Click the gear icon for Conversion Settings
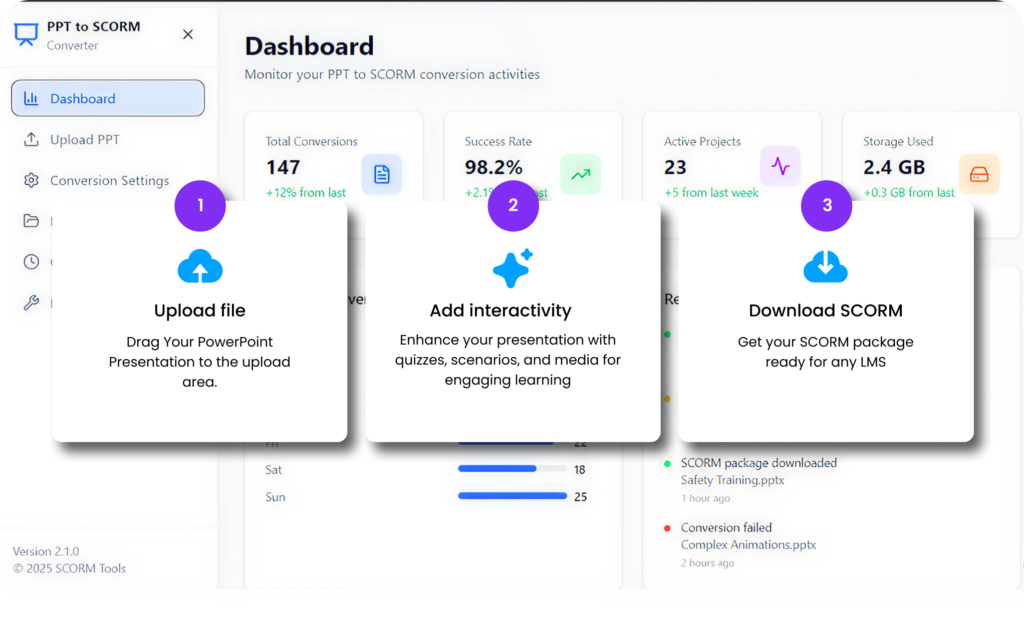1024x621 pixels. point(29,180)
